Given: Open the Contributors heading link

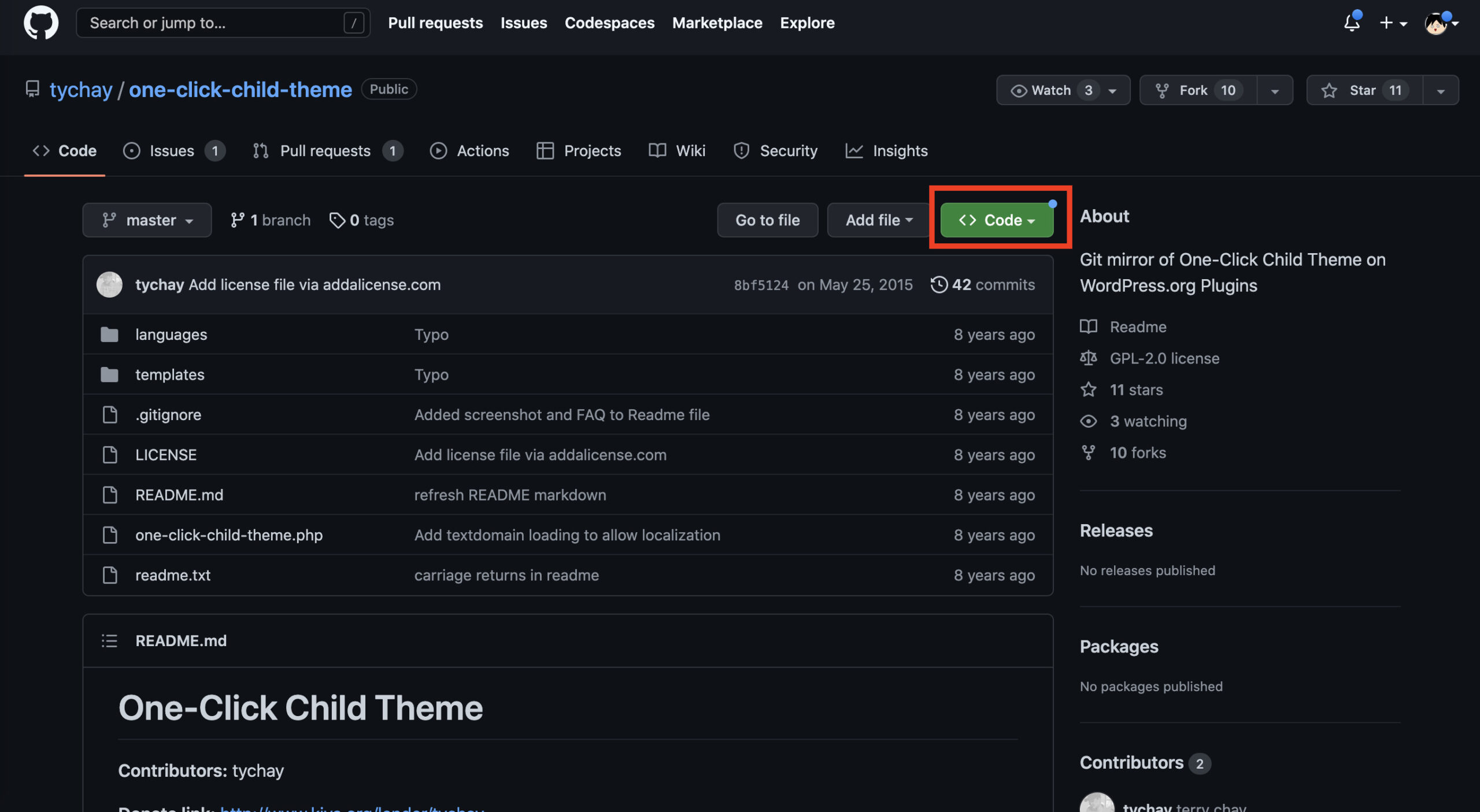Looking at the screenshot, I should point(1145,763).
